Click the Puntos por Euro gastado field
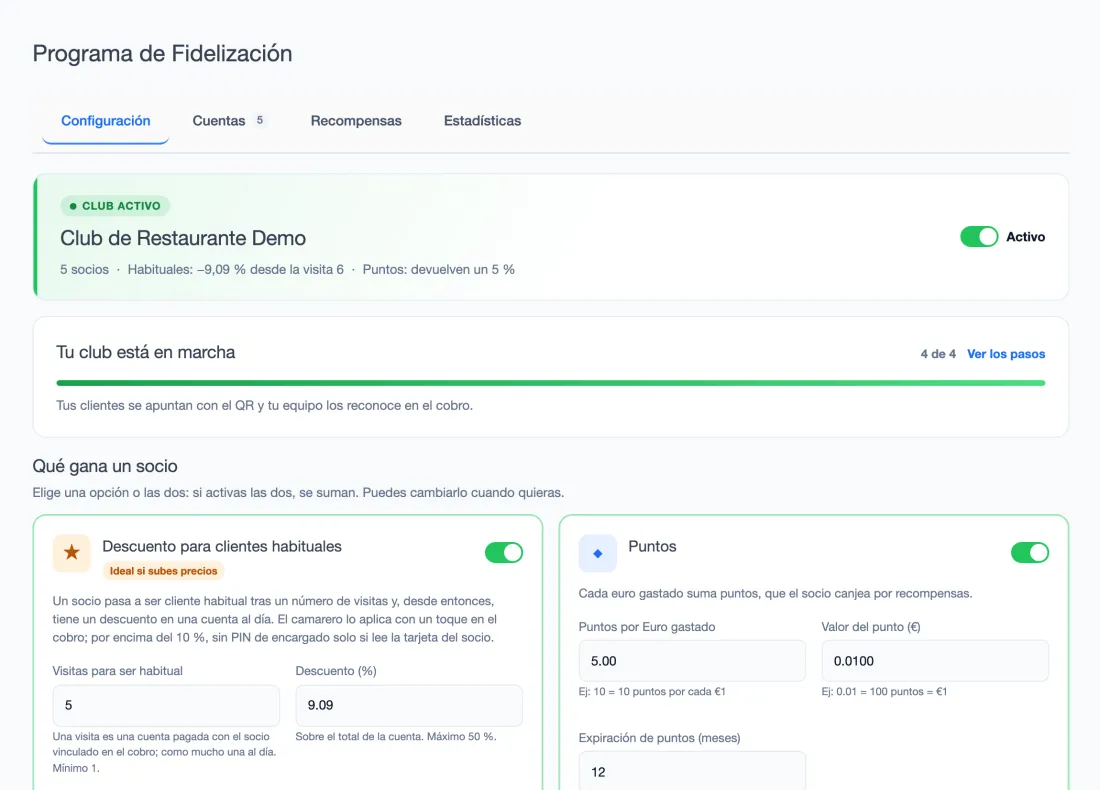Image resolution: width=1100 pixels, height=790 pixels. pyautogui.click(x=692, y=661)
